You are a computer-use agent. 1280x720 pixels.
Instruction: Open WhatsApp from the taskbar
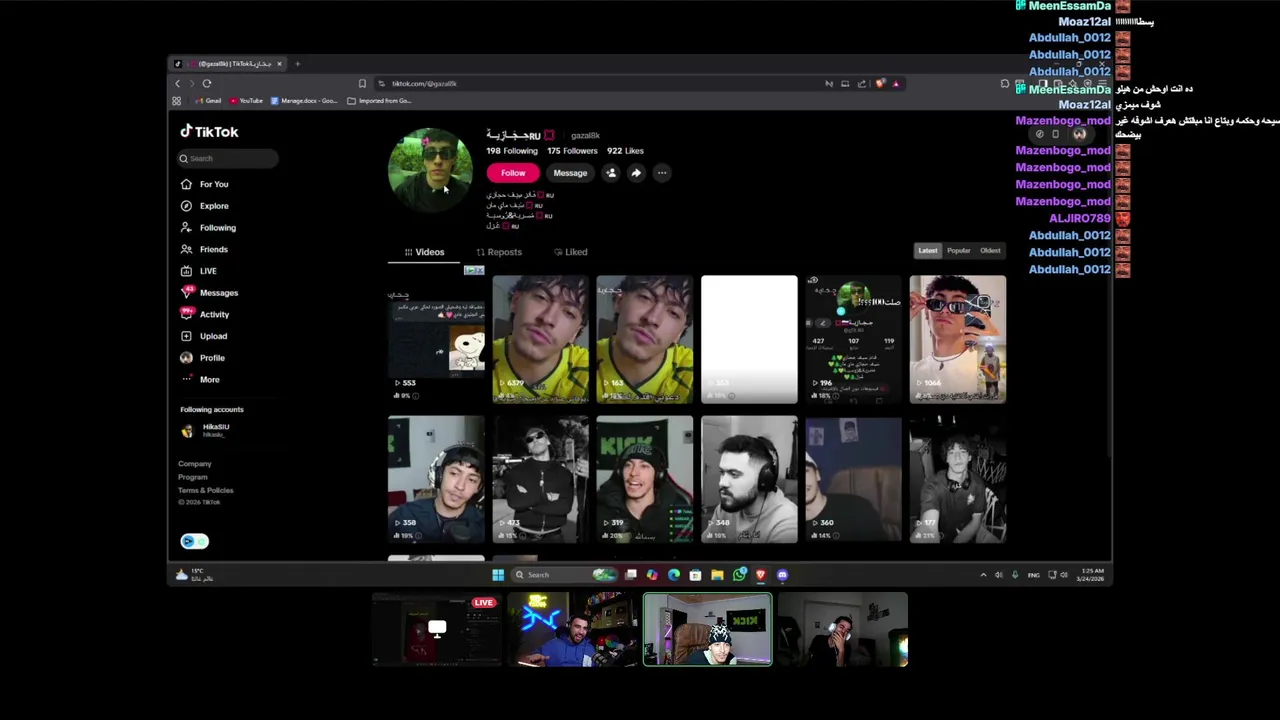point(739,575)
